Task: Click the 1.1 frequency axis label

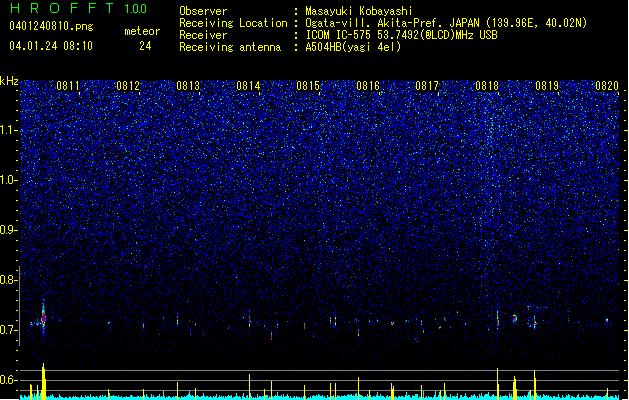Action: 8,130
